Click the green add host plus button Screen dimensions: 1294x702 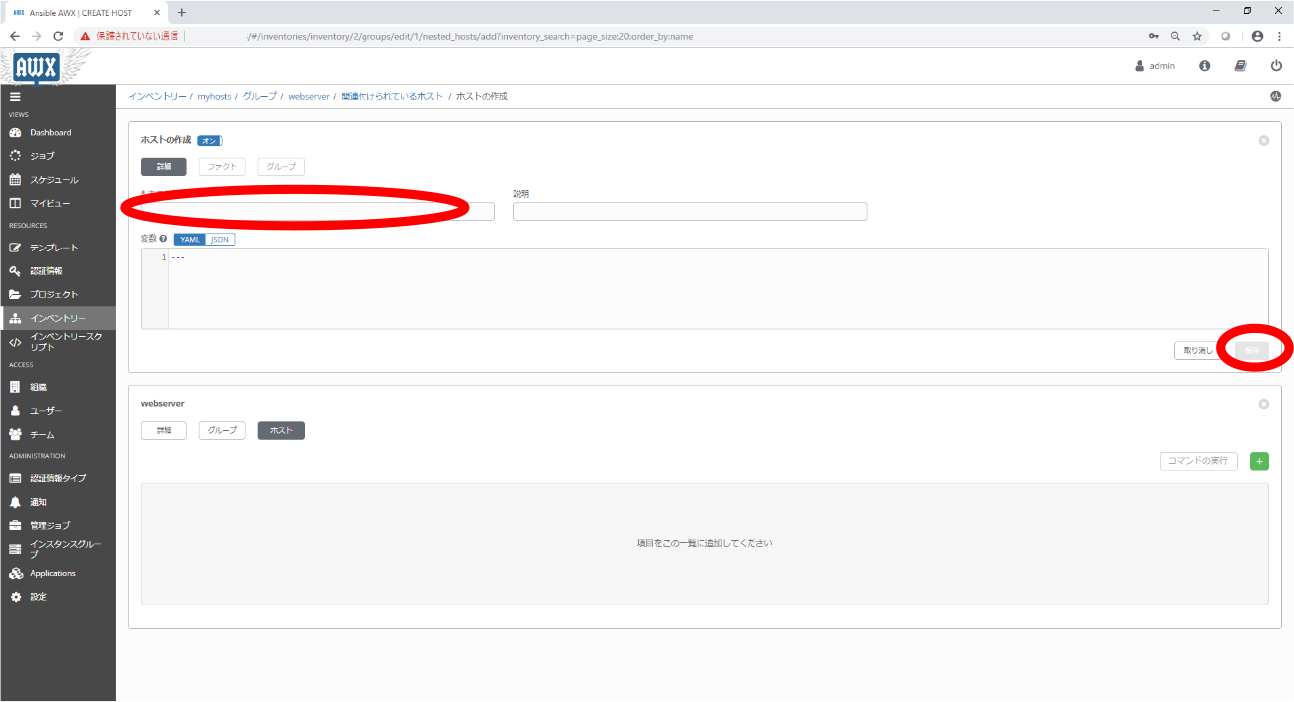(x=1259, y=461)
